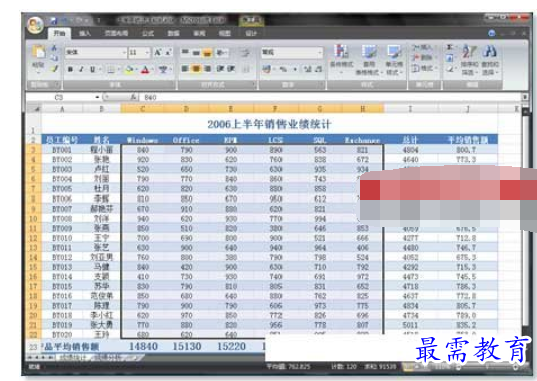The image size is (537, 381).
Task: Switch to the Design ribbon tab
Action: (251, 33)
